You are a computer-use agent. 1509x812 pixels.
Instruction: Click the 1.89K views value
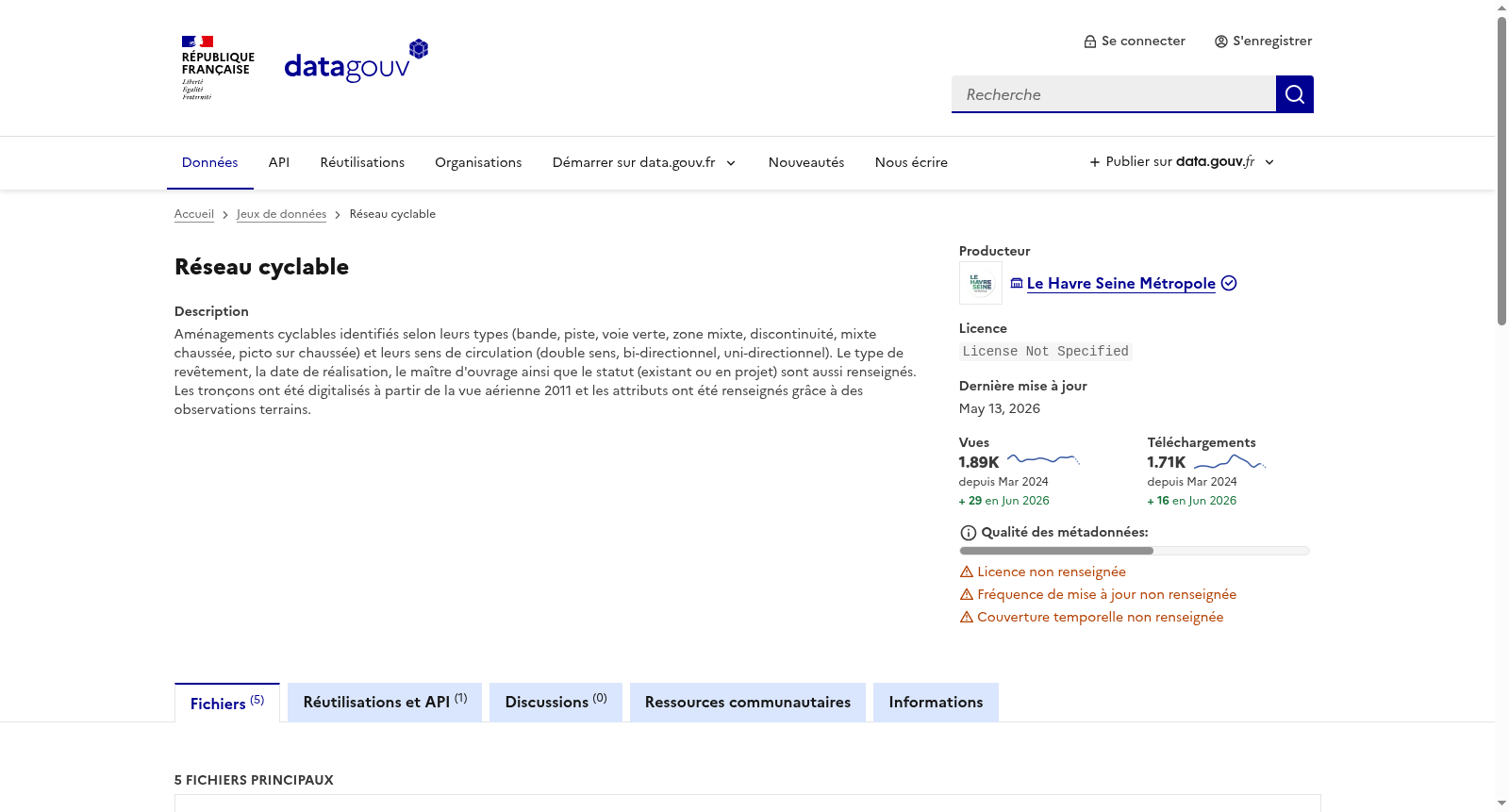pyautogui.click(x=979, y=462)
